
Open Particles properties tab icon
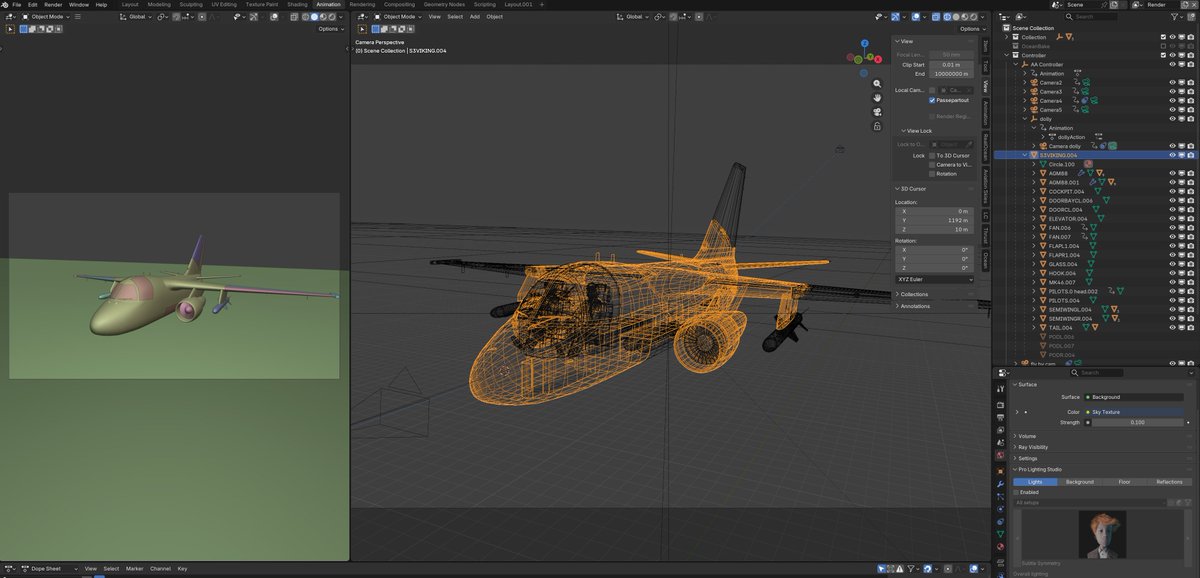pos(1000,497)
